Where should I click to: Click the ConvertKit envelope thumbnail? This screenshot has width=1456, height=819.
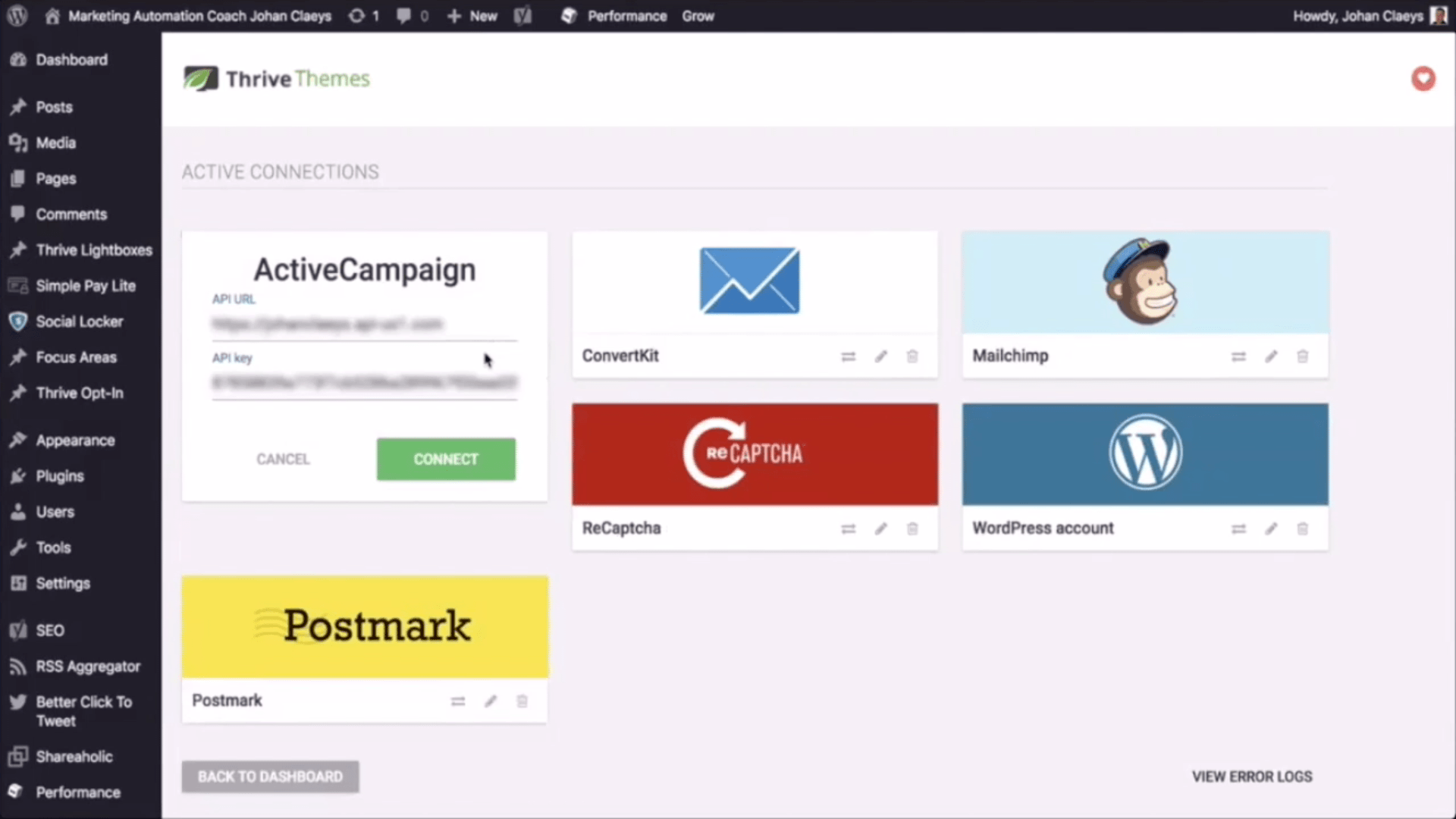(x=755, y=282)
